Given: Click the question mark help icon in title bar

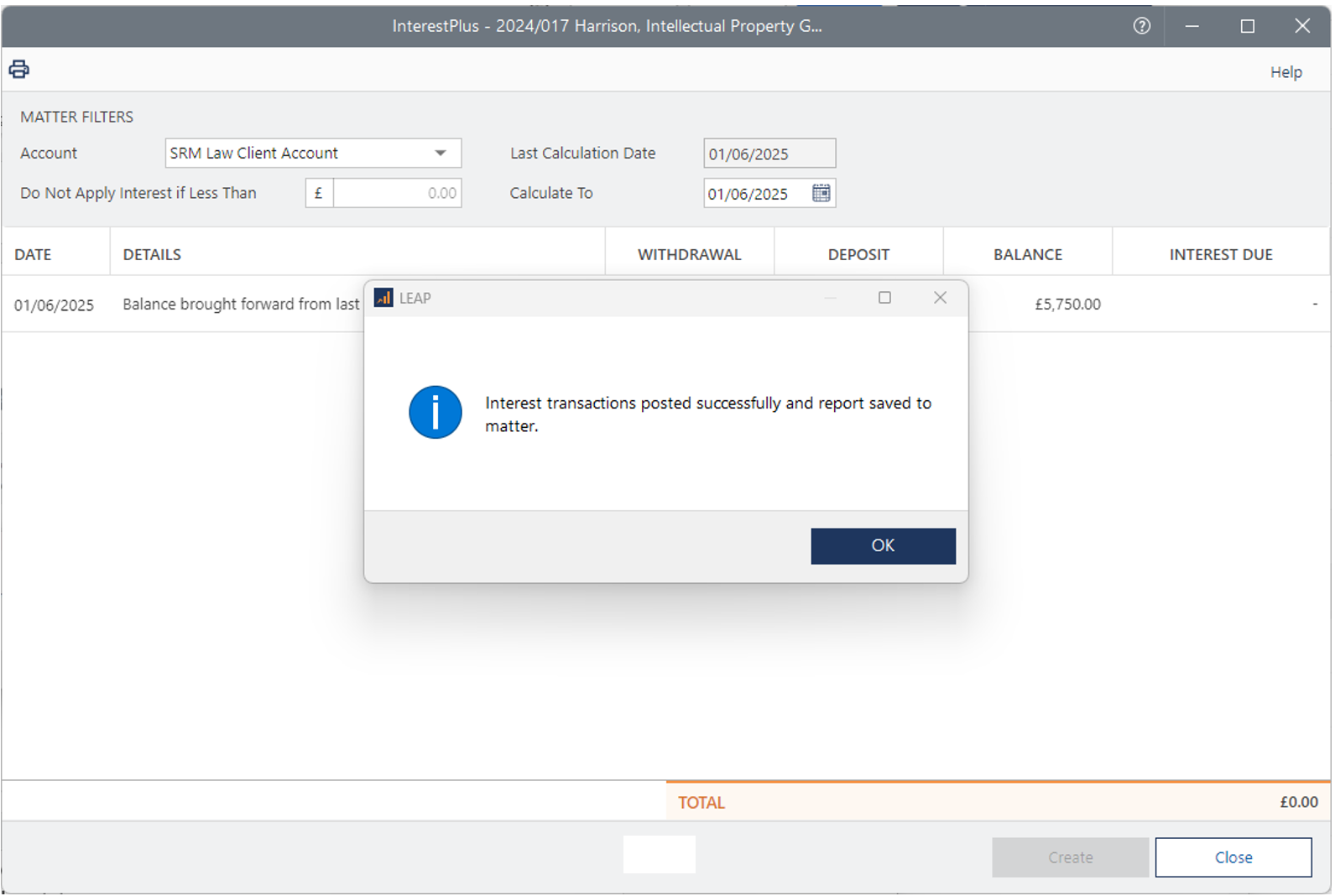Looking at the screenshot, I should (1141, 26).
